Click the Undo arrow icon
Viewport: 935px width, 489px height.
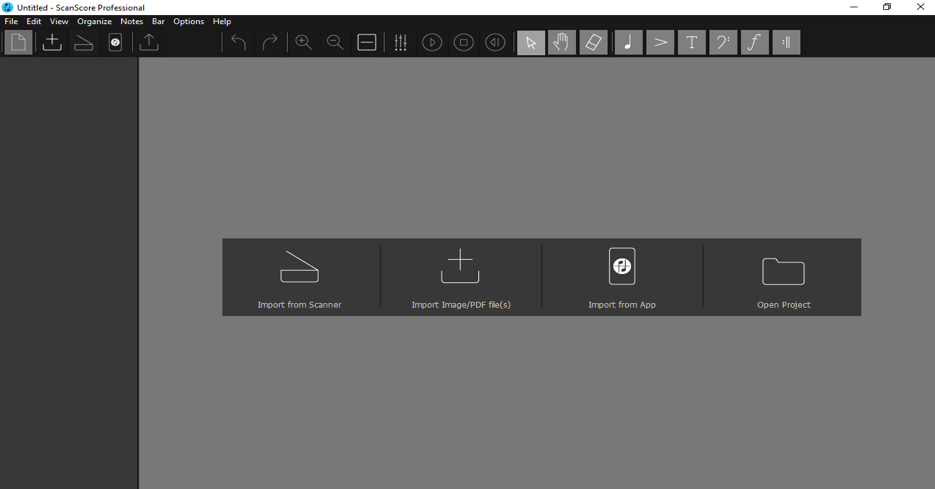(239, 42)
